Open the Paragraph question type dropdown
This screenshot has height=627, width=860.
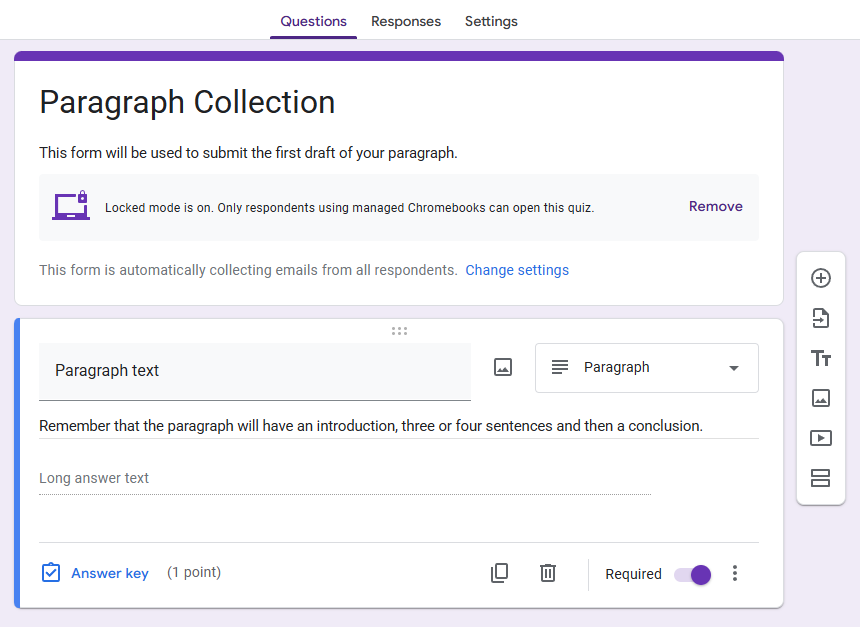(647, 368)
